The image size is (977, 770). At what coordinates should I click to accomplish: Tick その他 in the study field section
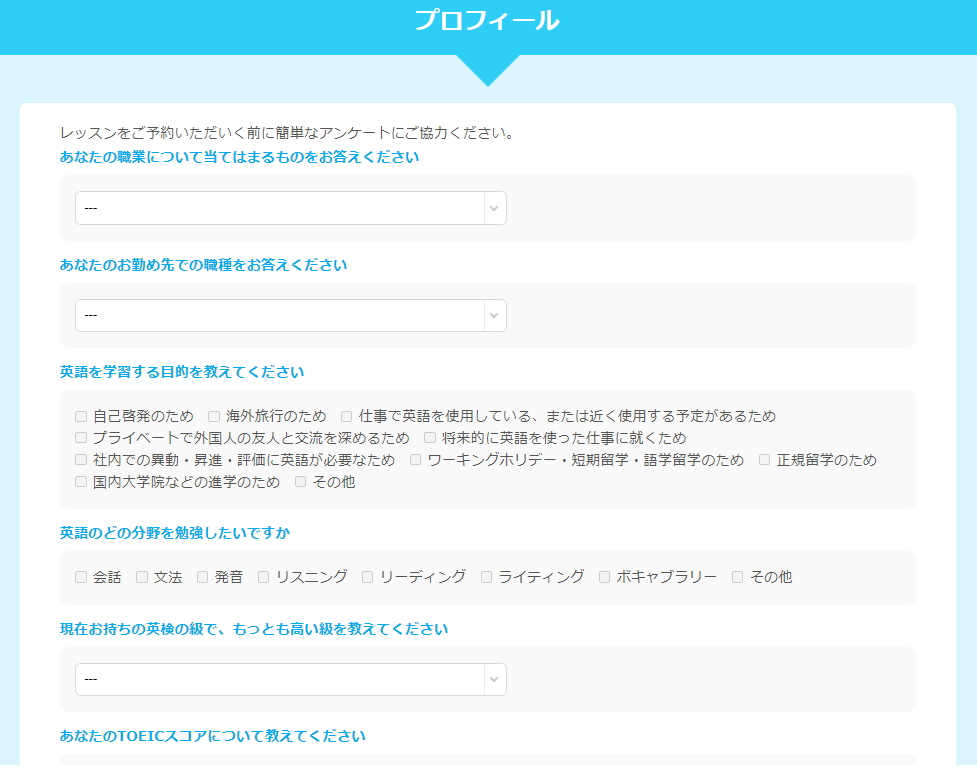pos(738,577)
